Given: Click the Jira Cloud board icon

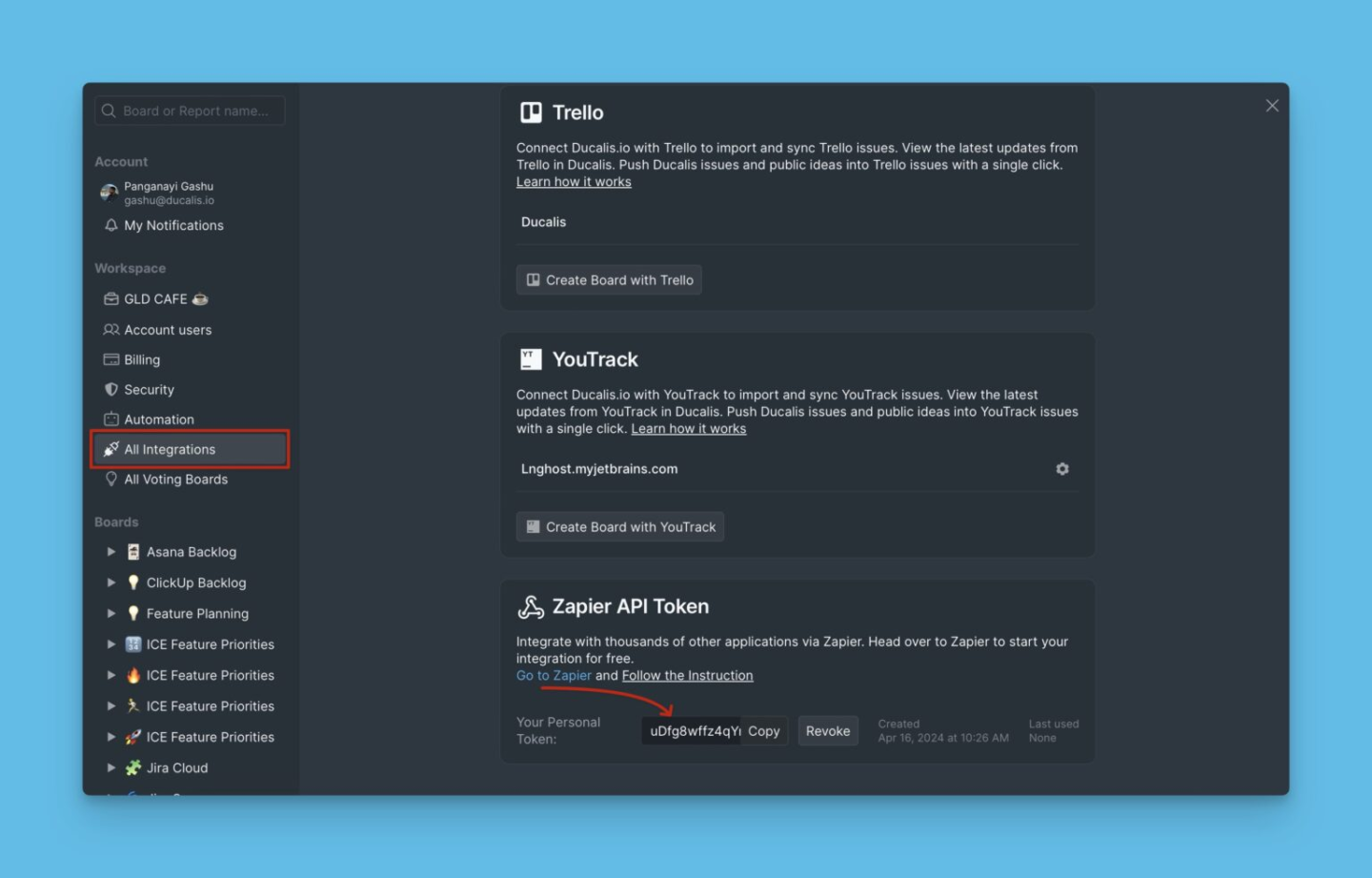Looking at the screenshot, I should click(133, 768).
